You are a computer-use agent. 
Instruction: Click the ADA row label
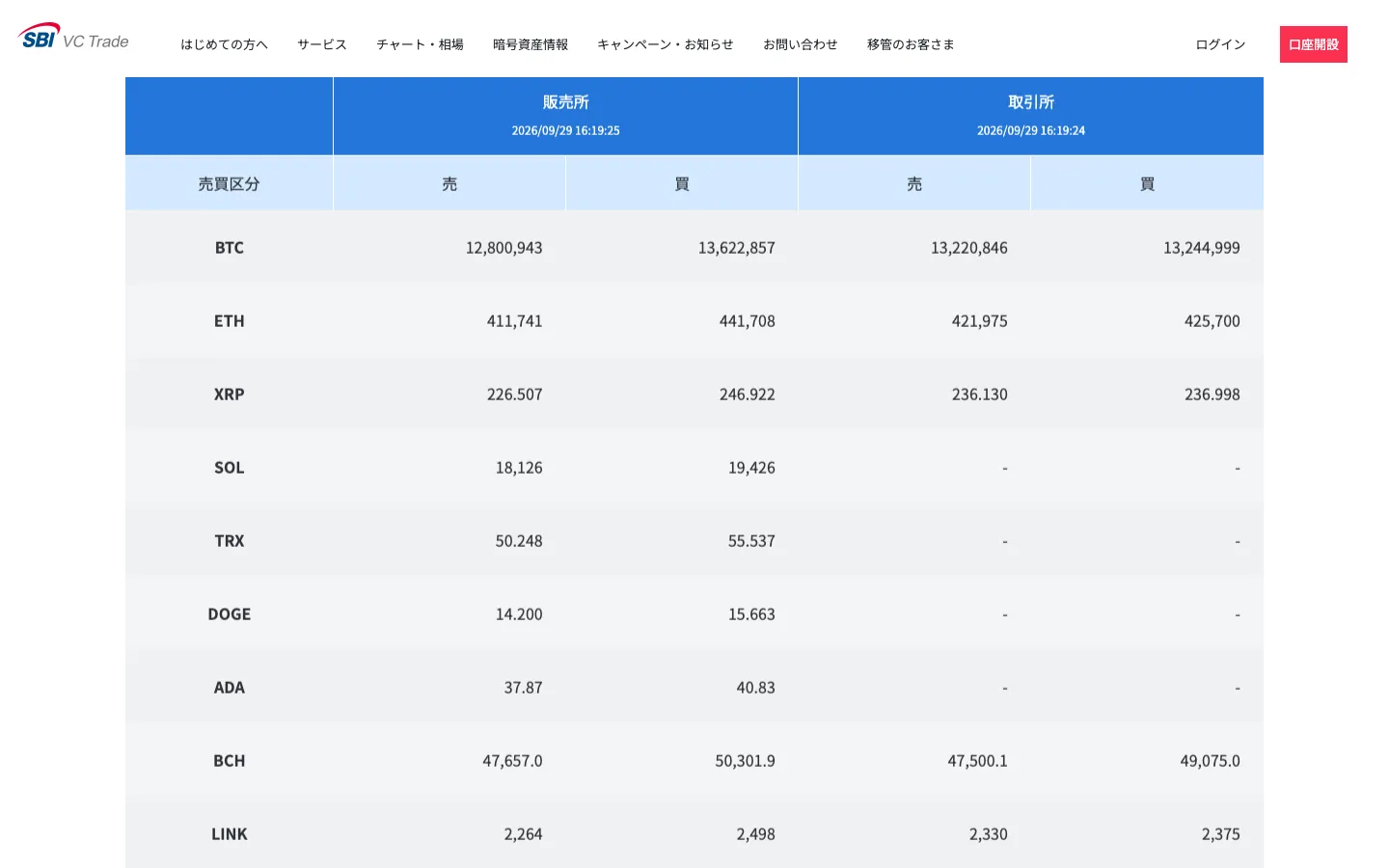tap(230, 688)
